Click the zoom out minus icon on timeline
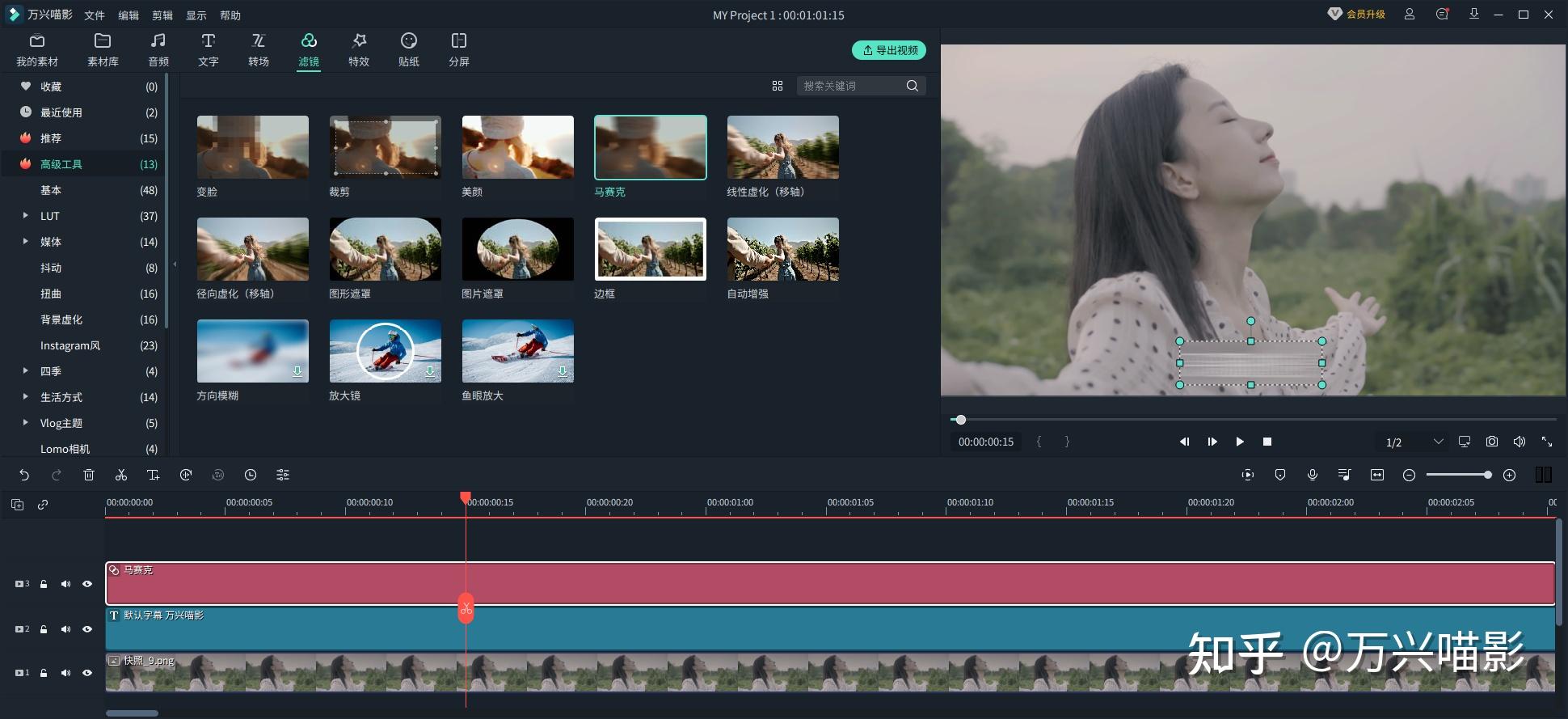This screenshot has width=1568, height=719. (1409, 475)
